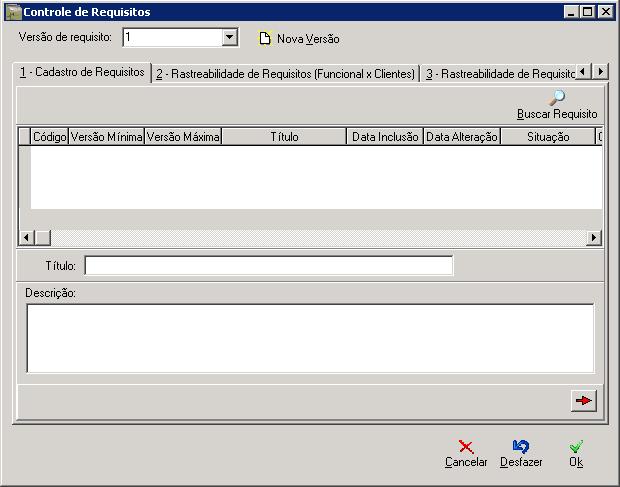Click the Buscar Requisito magnifier icon
Image resolution: width=620 pixels, height=487 pixels.
tap(558, 98)
